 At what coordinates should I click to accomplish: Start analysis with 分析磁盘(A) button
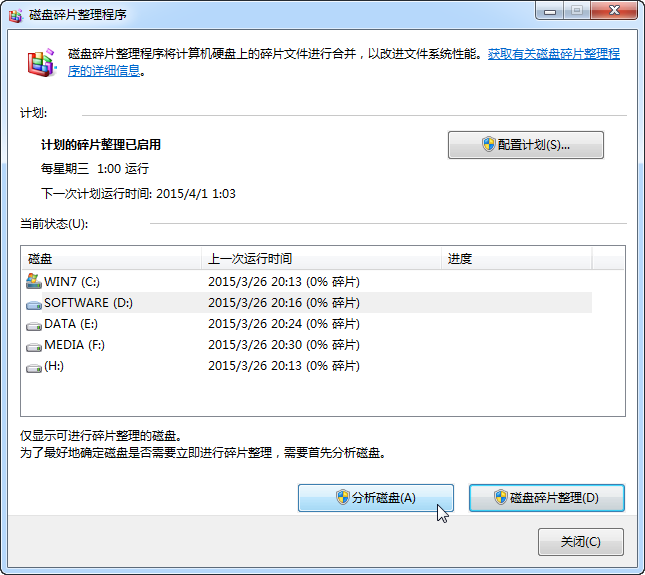(x=376, y=498)
